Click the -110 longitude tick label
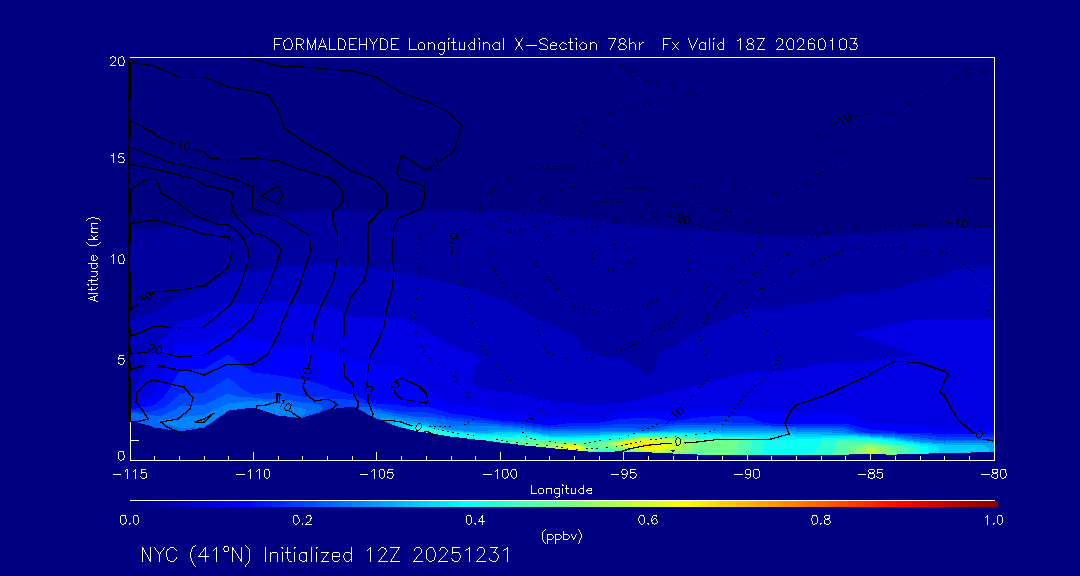The image size is (1080, 576). (253, 475)
